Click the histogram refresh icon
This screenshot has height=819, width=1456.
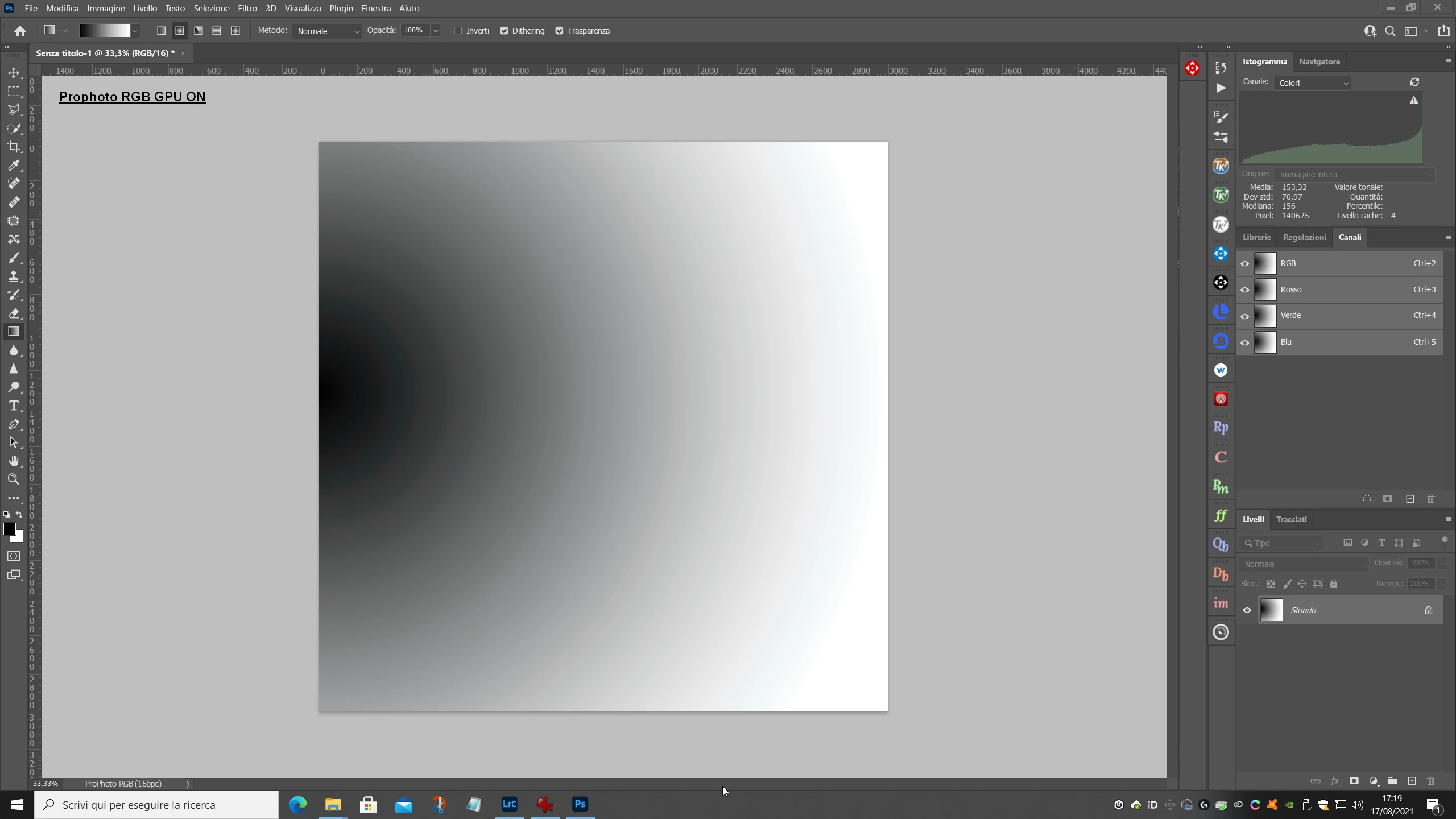coord(1414,82)
